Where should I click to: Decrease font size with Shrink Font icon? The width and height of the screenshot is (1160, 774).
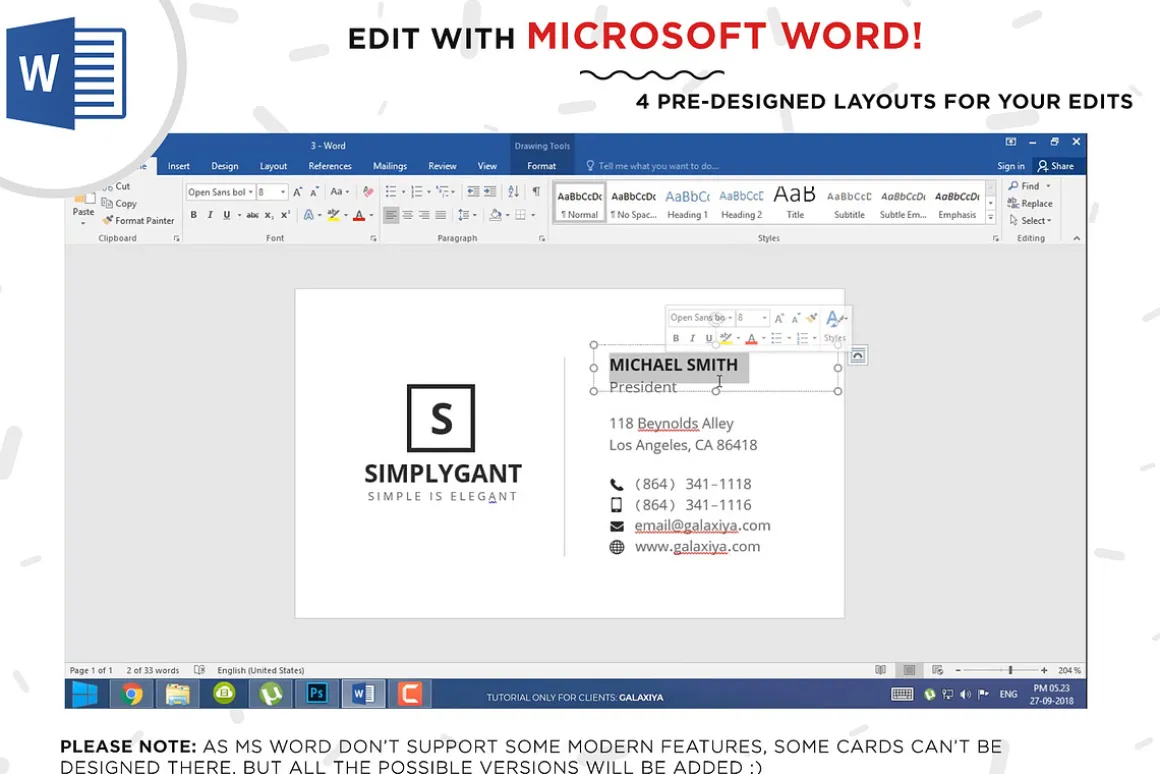click(x=314, y=192)
